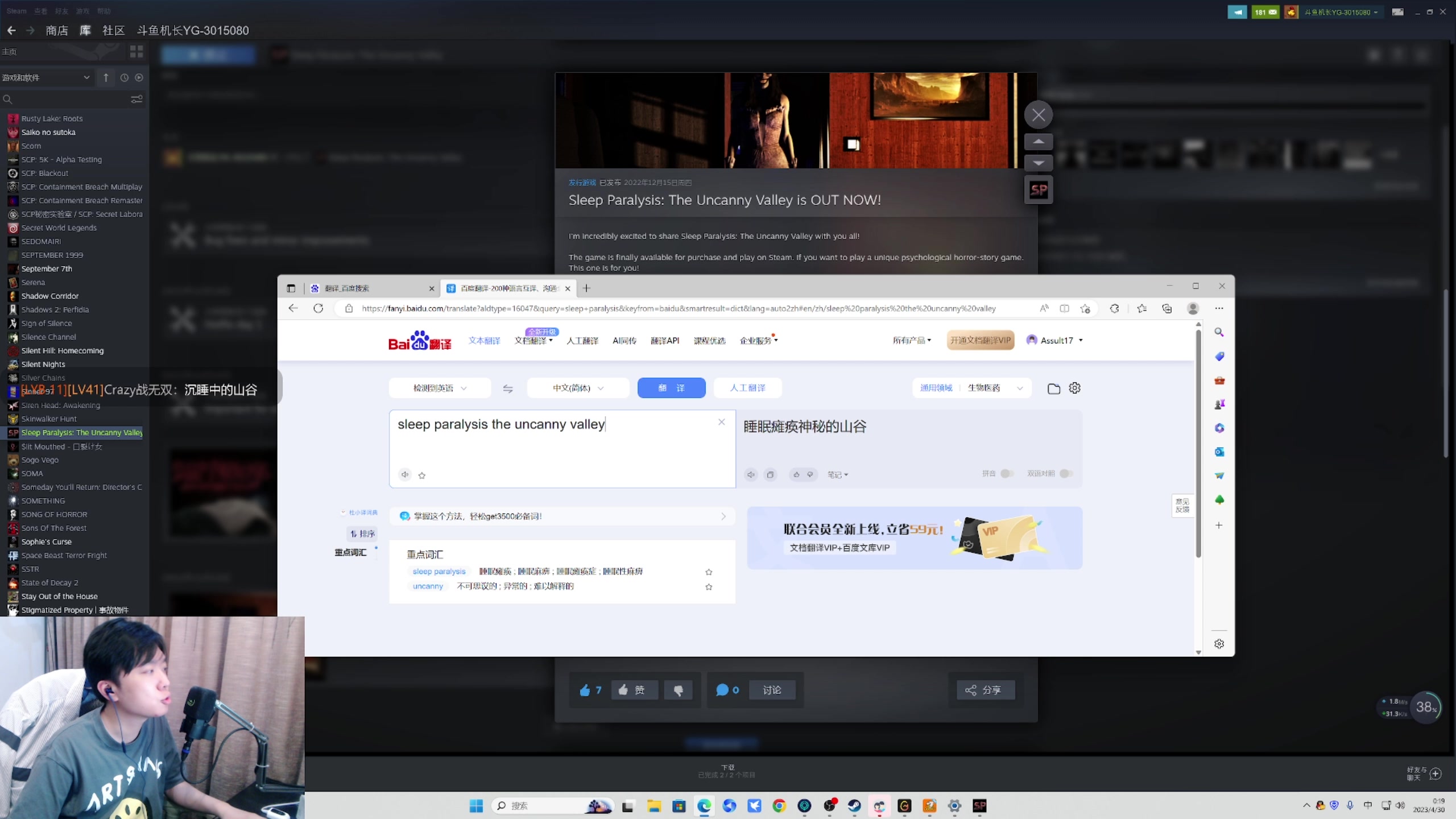Image resolution: width=1456 pixels, height=819 pixels.
Task: Click the swap languages icon
Action: point(508,388)
